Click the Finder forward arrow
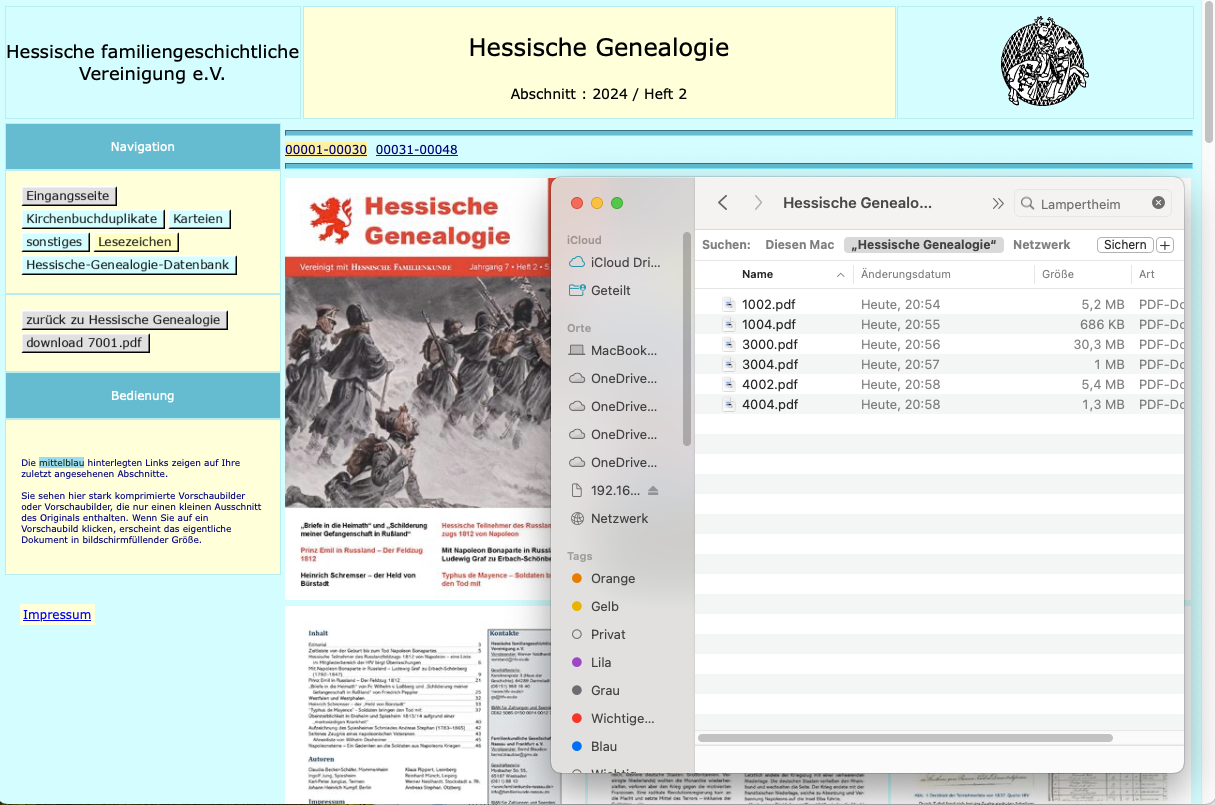1215x805 pixels. coord(758,203)
